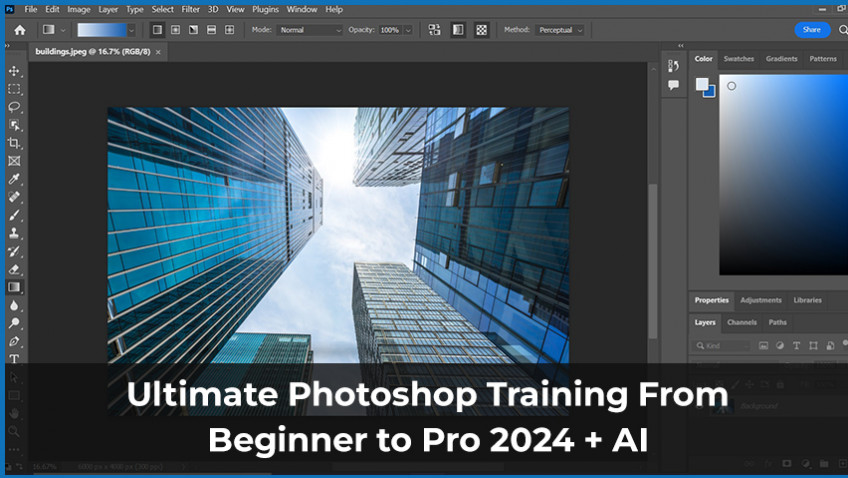The width and height of the screenshot is (848, 478).
Task: Click the Home icon in options bar
Action: [x=19, y=30]
